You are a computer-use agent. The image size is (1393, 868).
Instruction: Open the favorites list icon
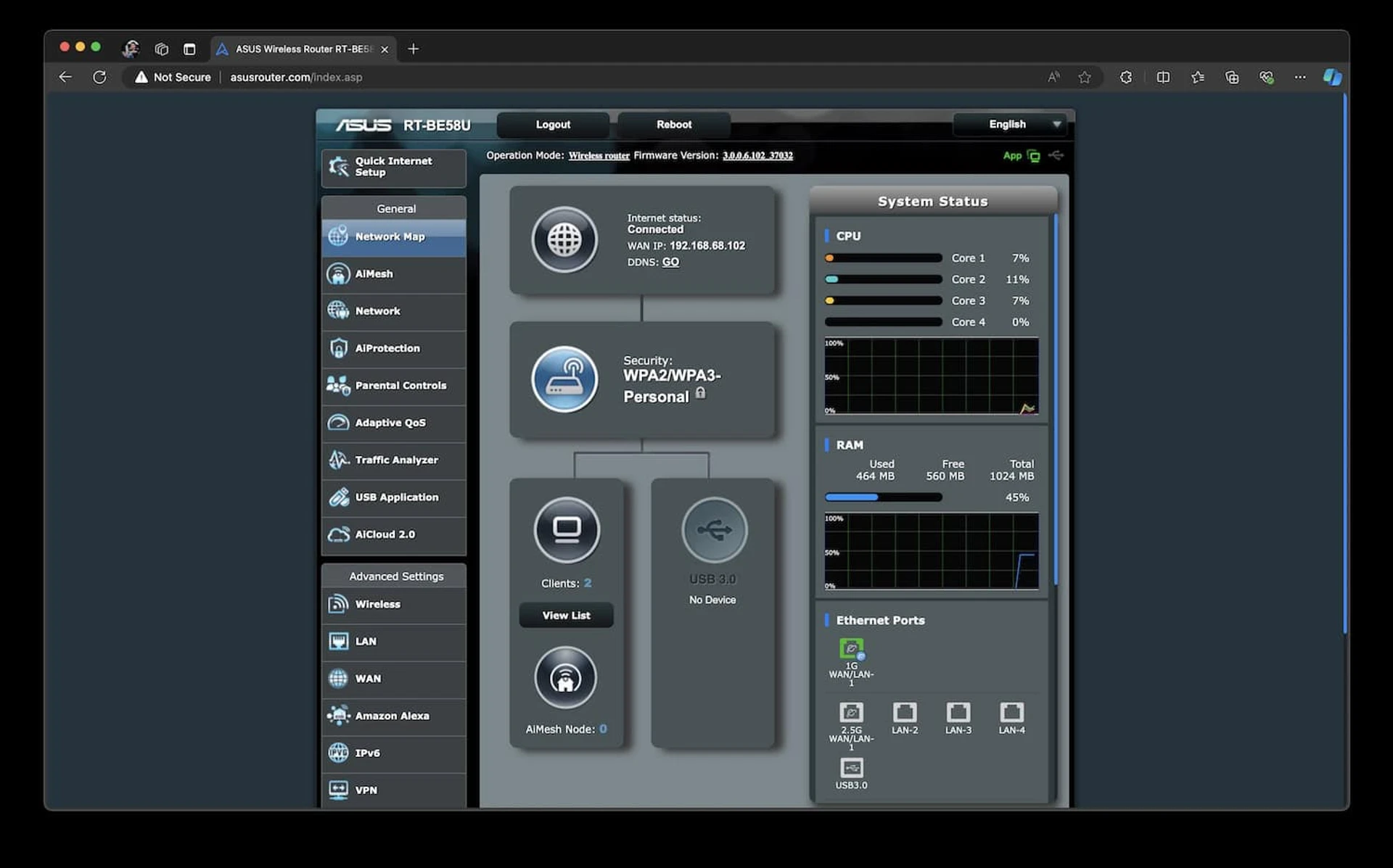point(1198,77)
